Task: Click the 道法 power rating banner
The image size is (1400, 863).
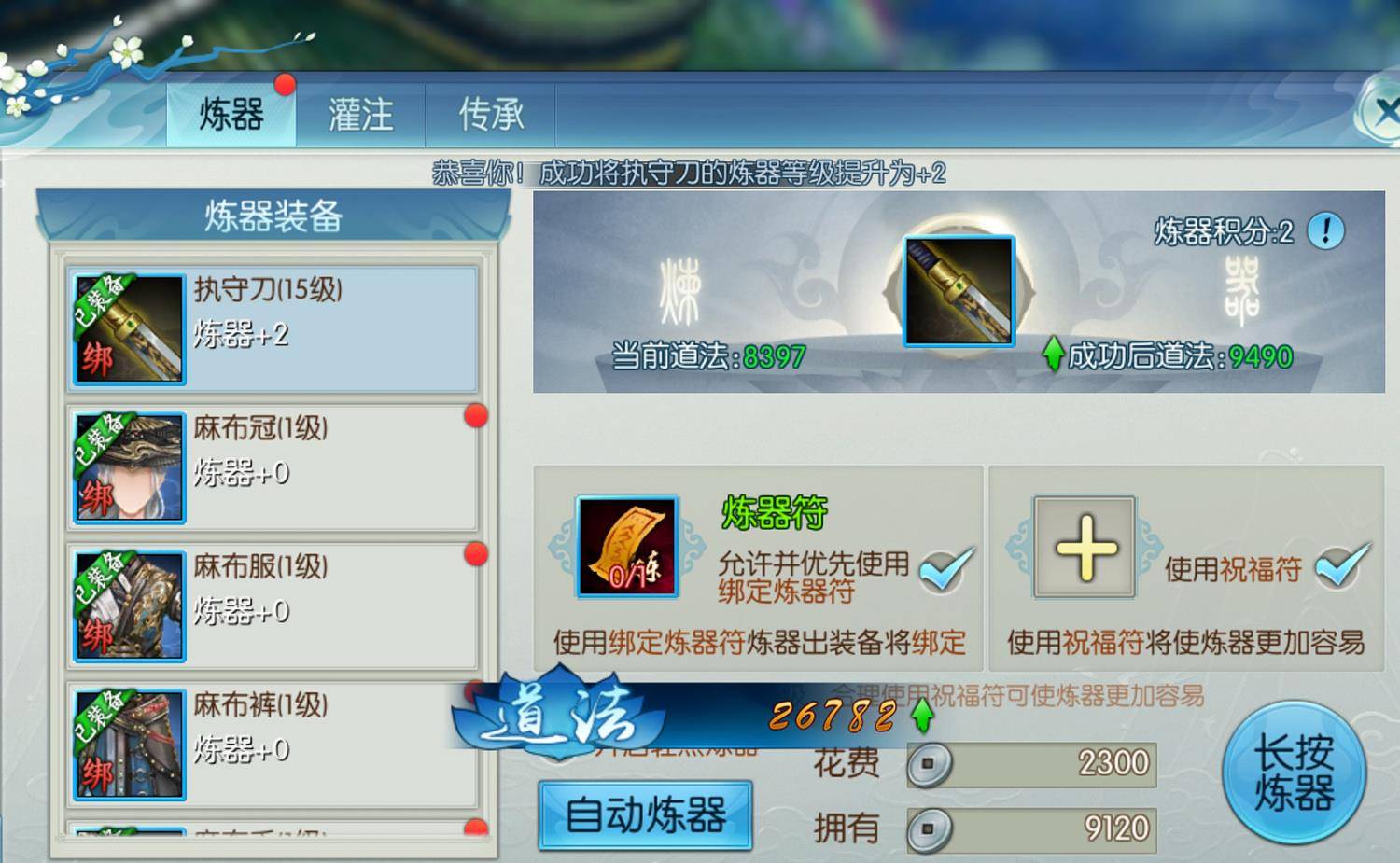Action: [693, 716]
